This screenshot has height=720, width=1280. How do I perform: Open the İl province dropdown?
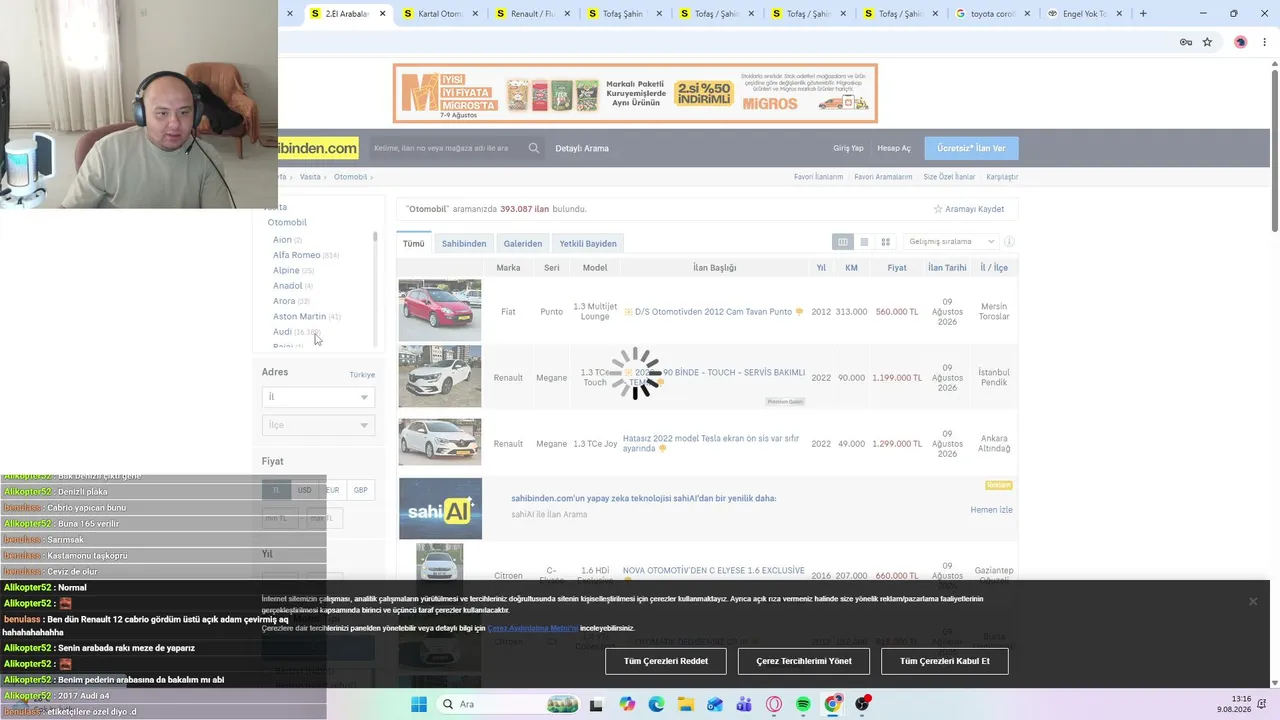click(318, 397)
